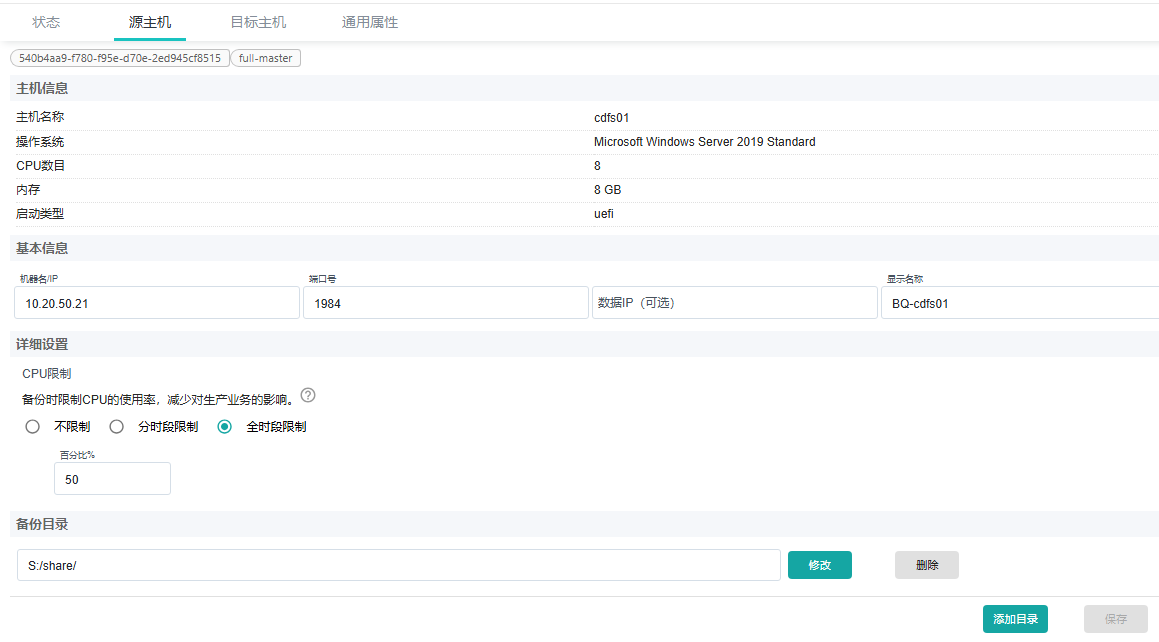Choose the 分时段限制 radio option

tap(117, 427)
